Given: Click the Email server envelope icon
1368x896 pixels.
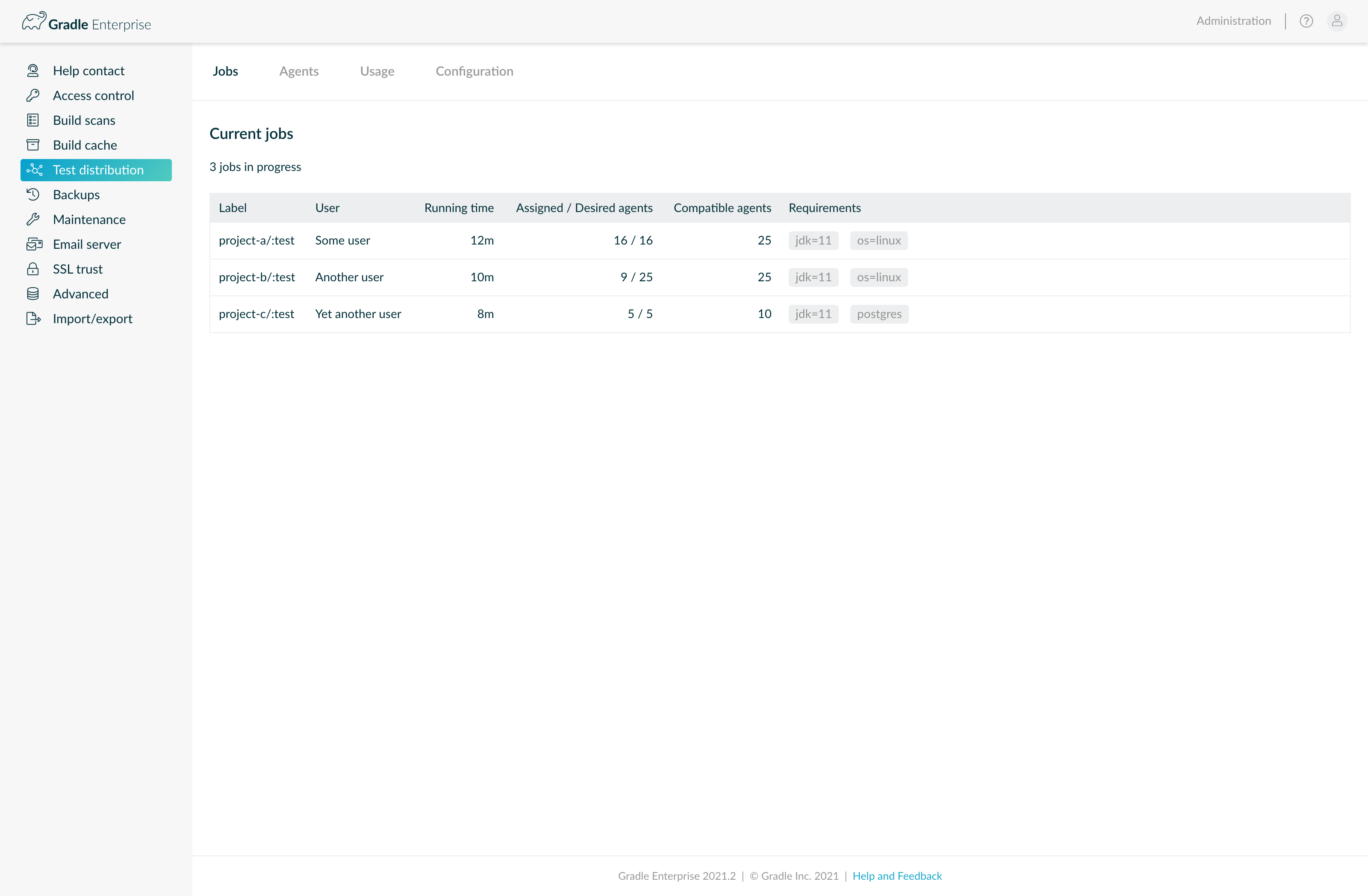Looking at the screenshot, I should [34, 244].
